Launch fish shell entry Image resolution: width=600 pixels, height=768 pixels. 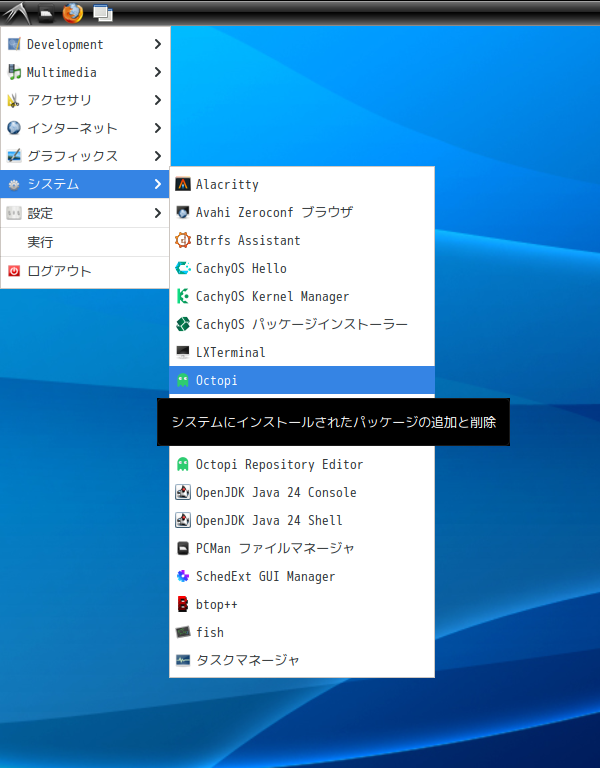(302, 632)
